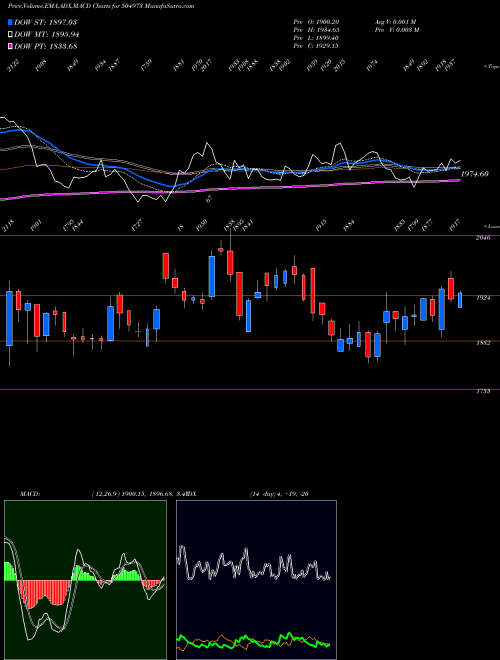Click the 1727 low-row label
Viewport: 500px width, 660px height.
[x=137, y=226]
